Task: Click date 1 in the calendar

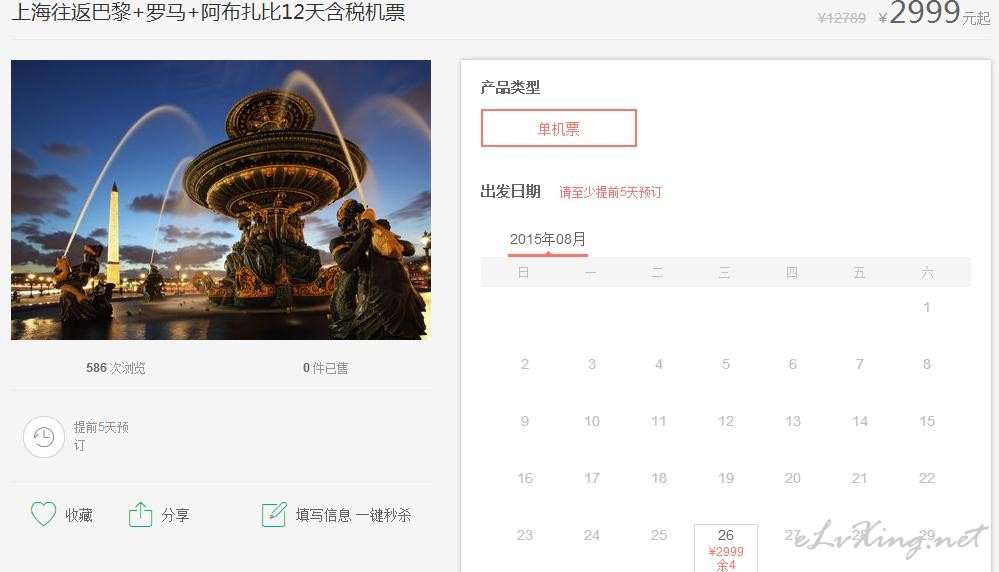Action: tap(927, 307)
